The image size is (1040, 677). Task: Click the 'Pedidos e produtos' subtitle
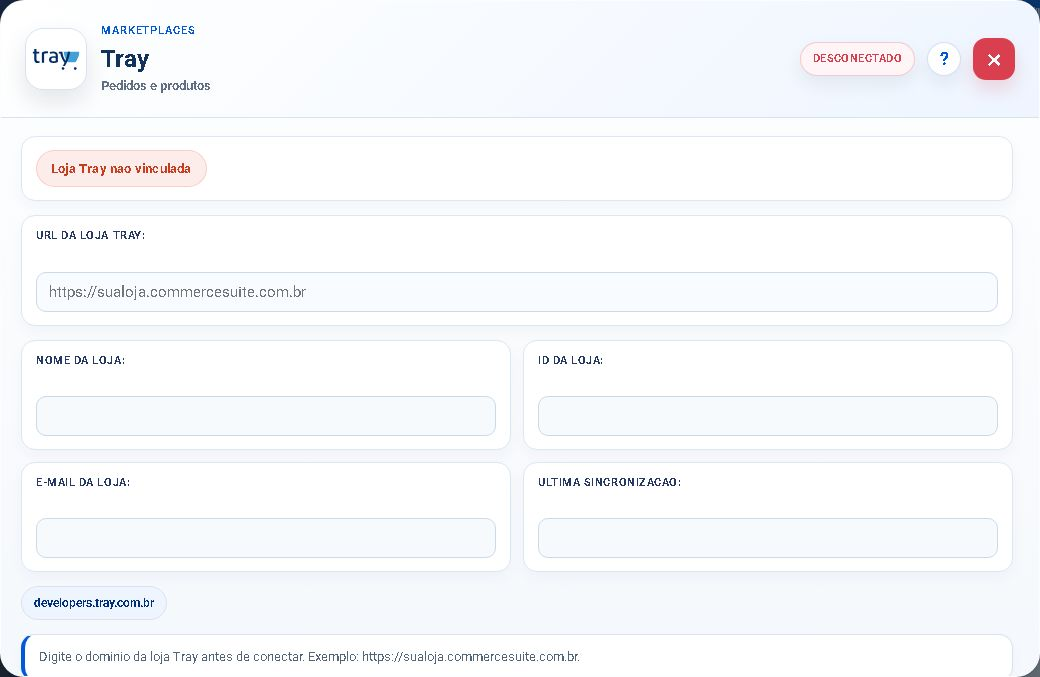coord(155,86)
